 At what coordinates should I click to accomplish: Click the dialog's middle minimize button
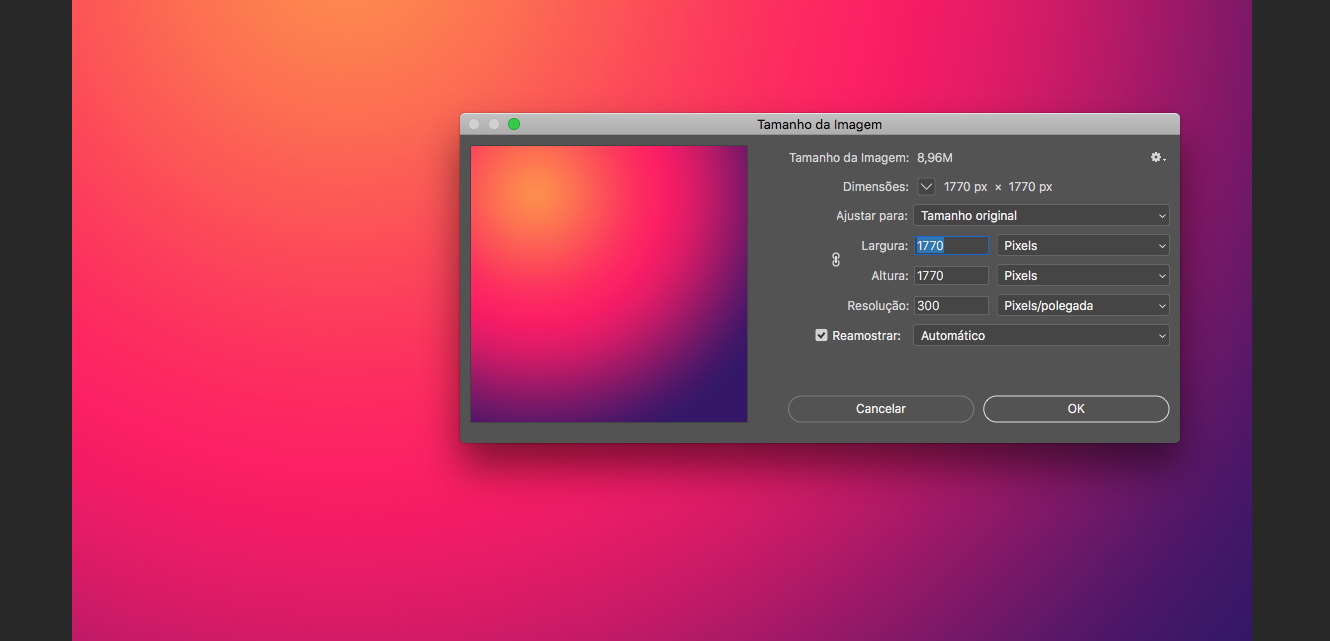tap(494, 124)
